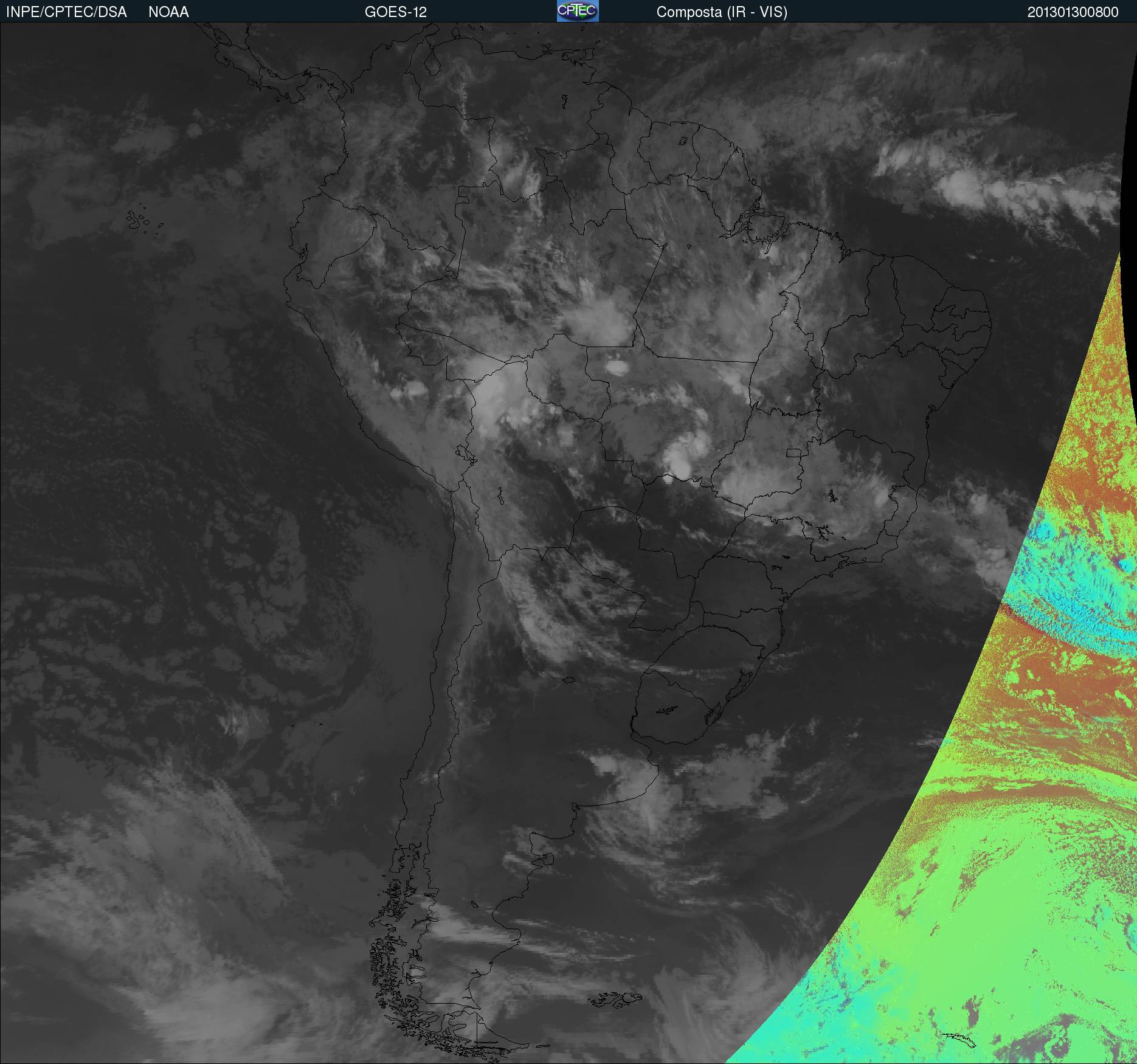Select the Composta (IR - VIS) label
Screen dimensions: 1137x1064
tap(722, 12)
